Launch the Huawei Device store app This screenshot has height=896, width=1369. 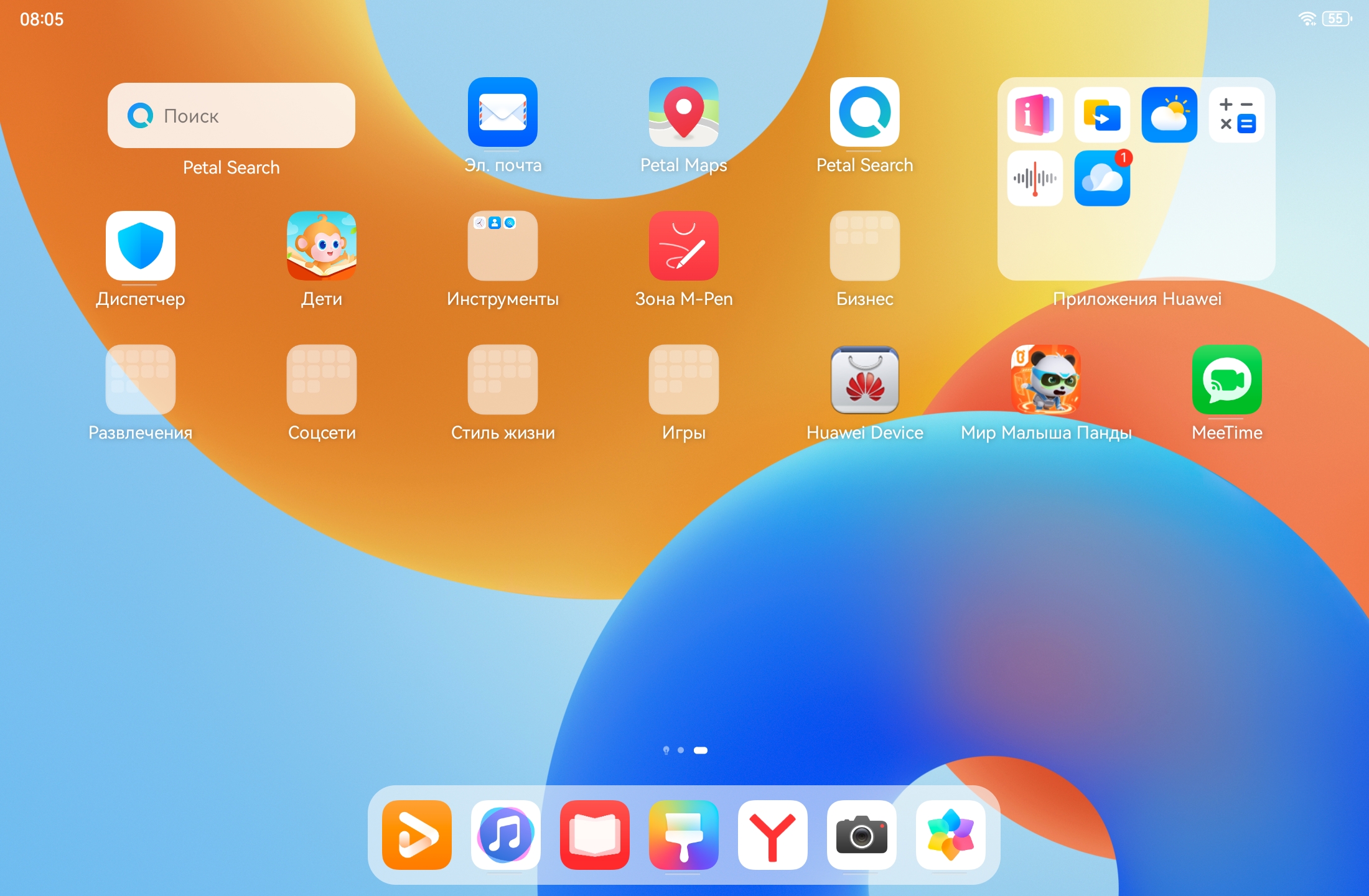(865, 380)
